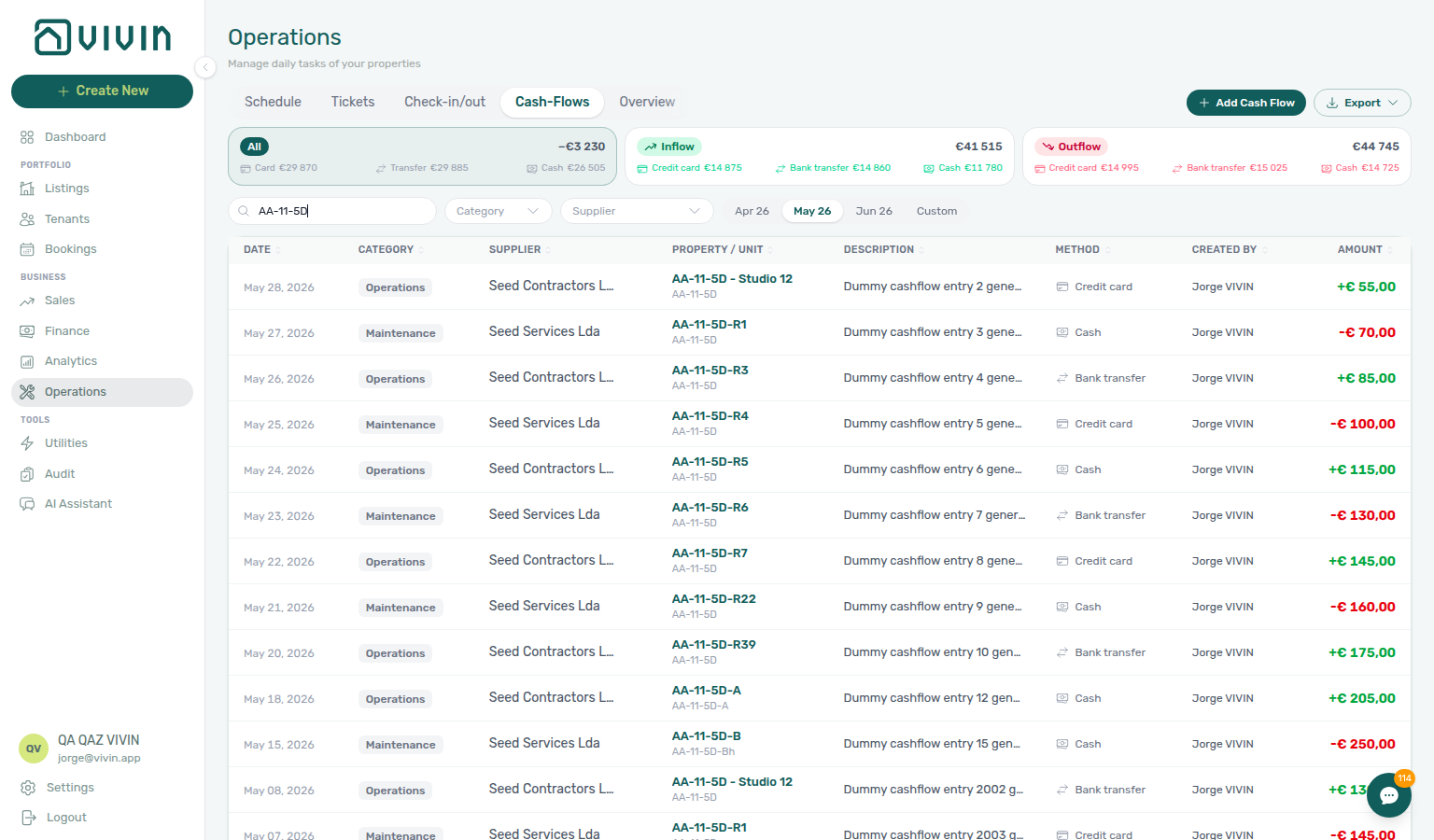
Task: Open the Check-in/out tab
Action: tap(444, 102)
